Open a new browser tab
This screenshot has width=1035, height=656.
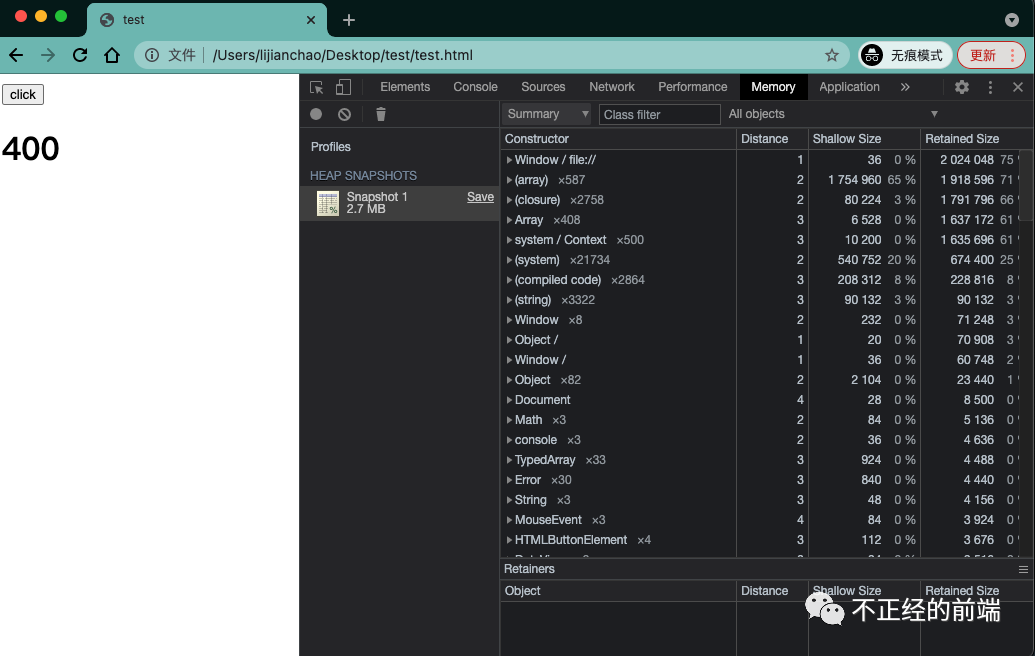click(349, 20)
